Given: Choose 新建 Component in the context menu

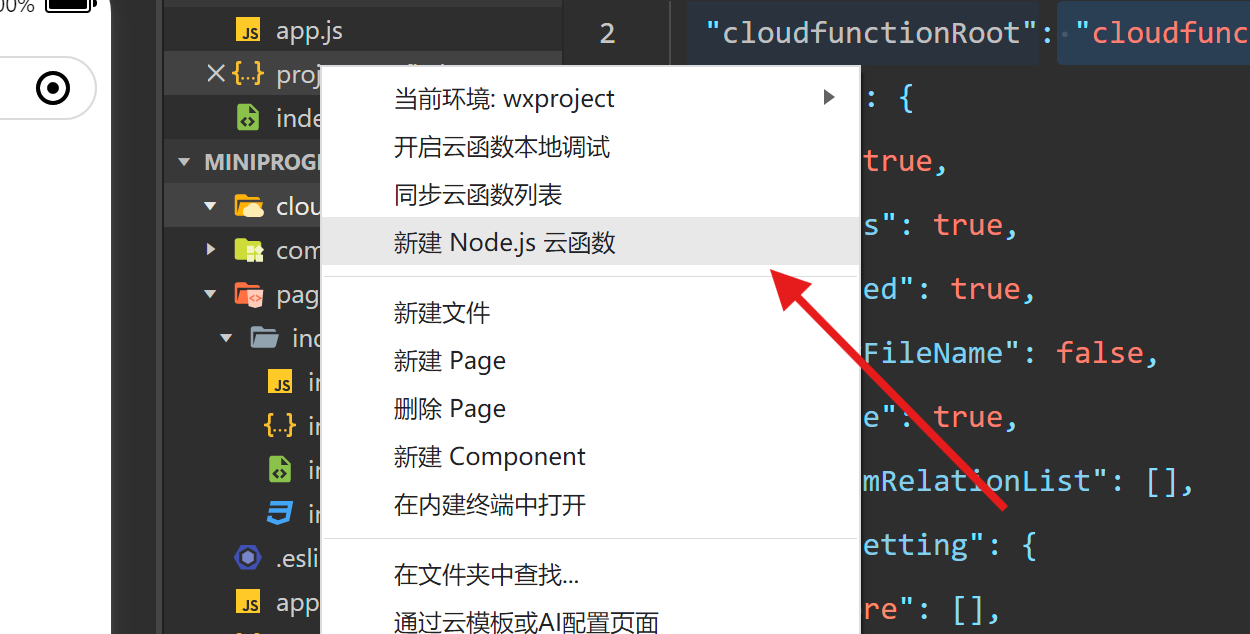Looking at the screenshot, I should pyautogui.click(x=490, y=456).
